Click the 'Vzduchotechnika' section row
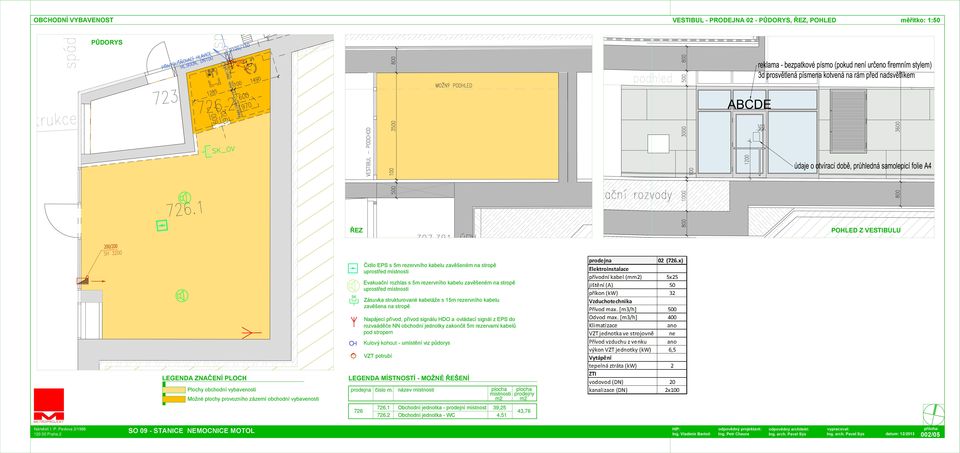 637,301
